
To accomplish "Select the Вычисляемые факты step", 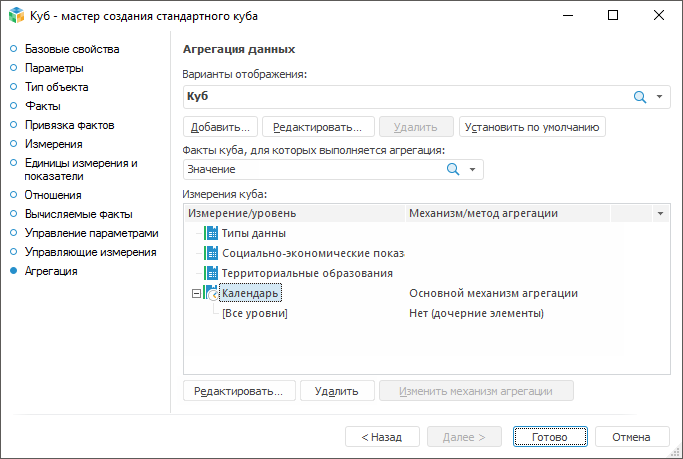I will (78, 214).
